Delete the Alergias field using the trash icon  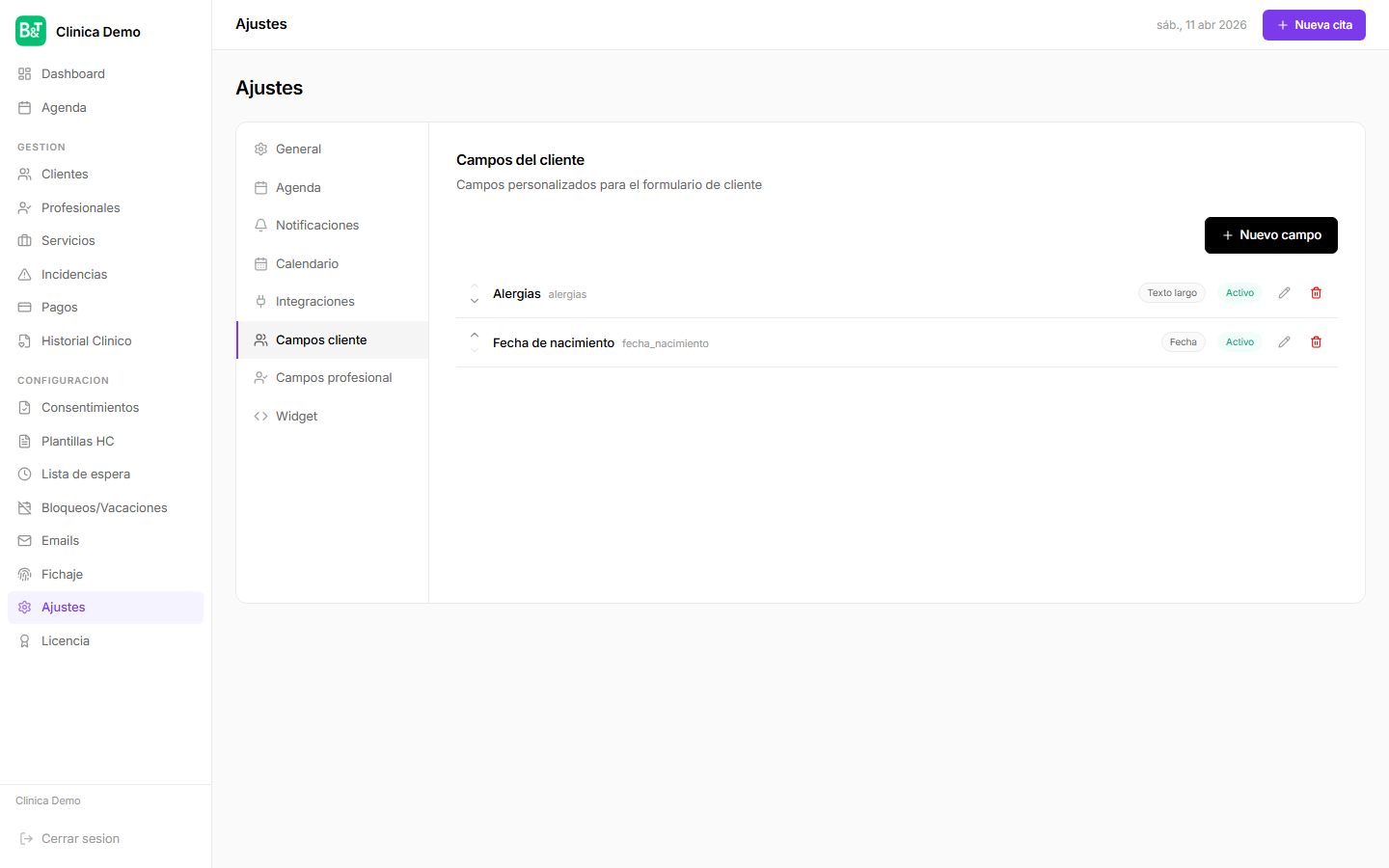click(x=1316, y=293)
